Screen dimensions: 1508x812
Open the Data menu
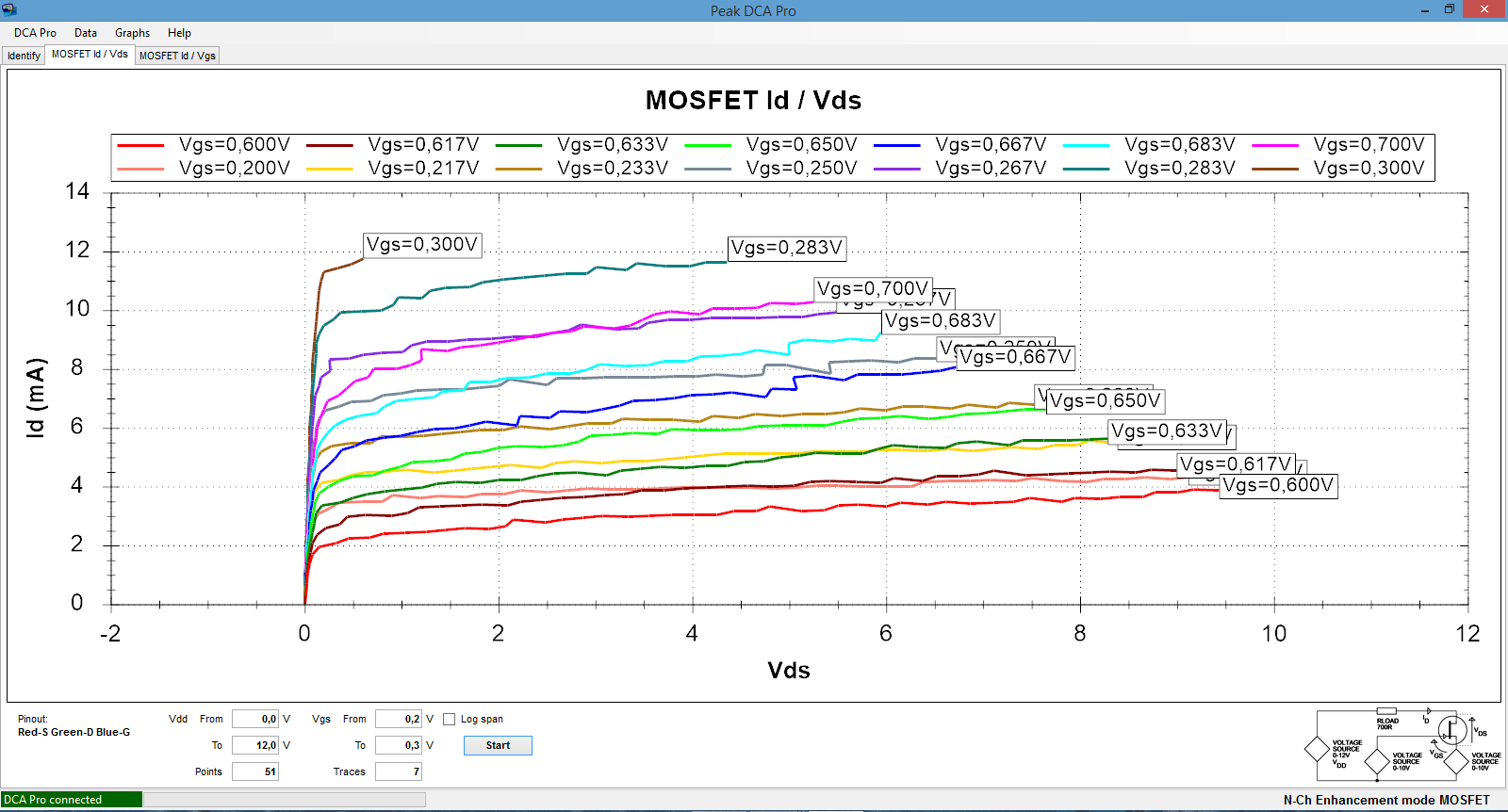pos(86,33)
